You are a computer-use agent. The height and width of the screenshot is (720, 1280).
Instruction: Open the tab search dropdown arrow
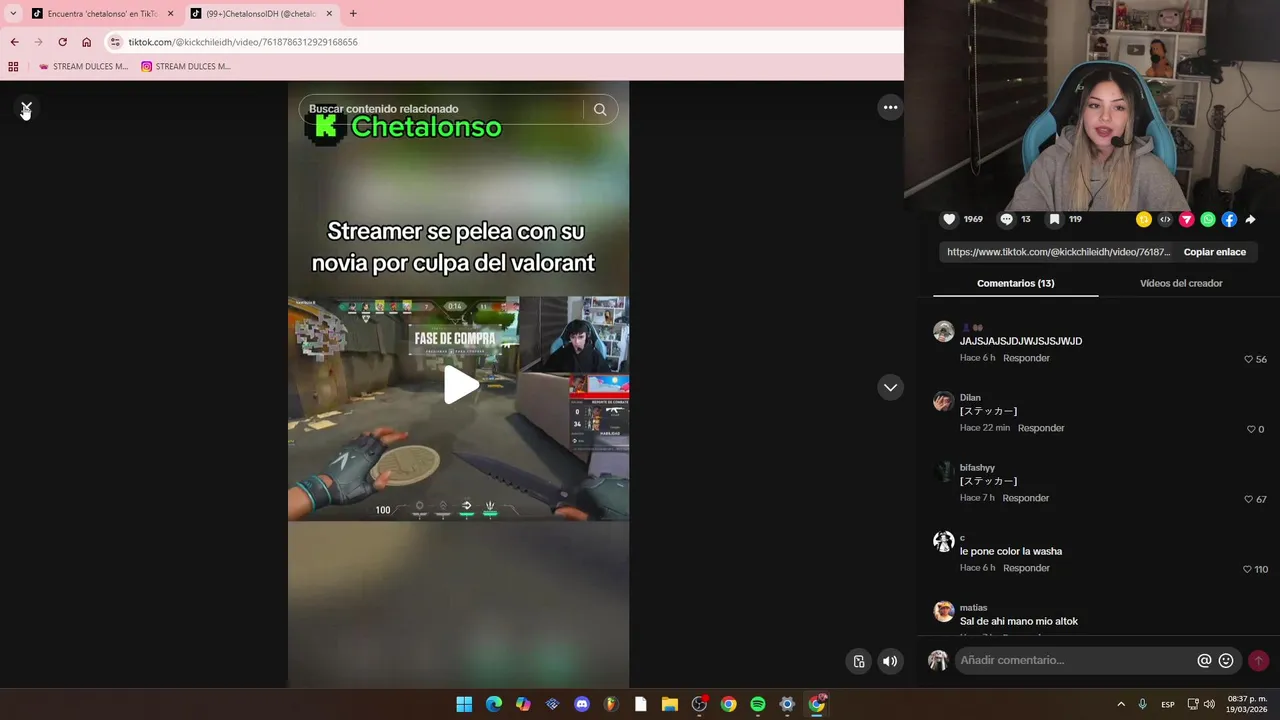(x=13, y=14)
